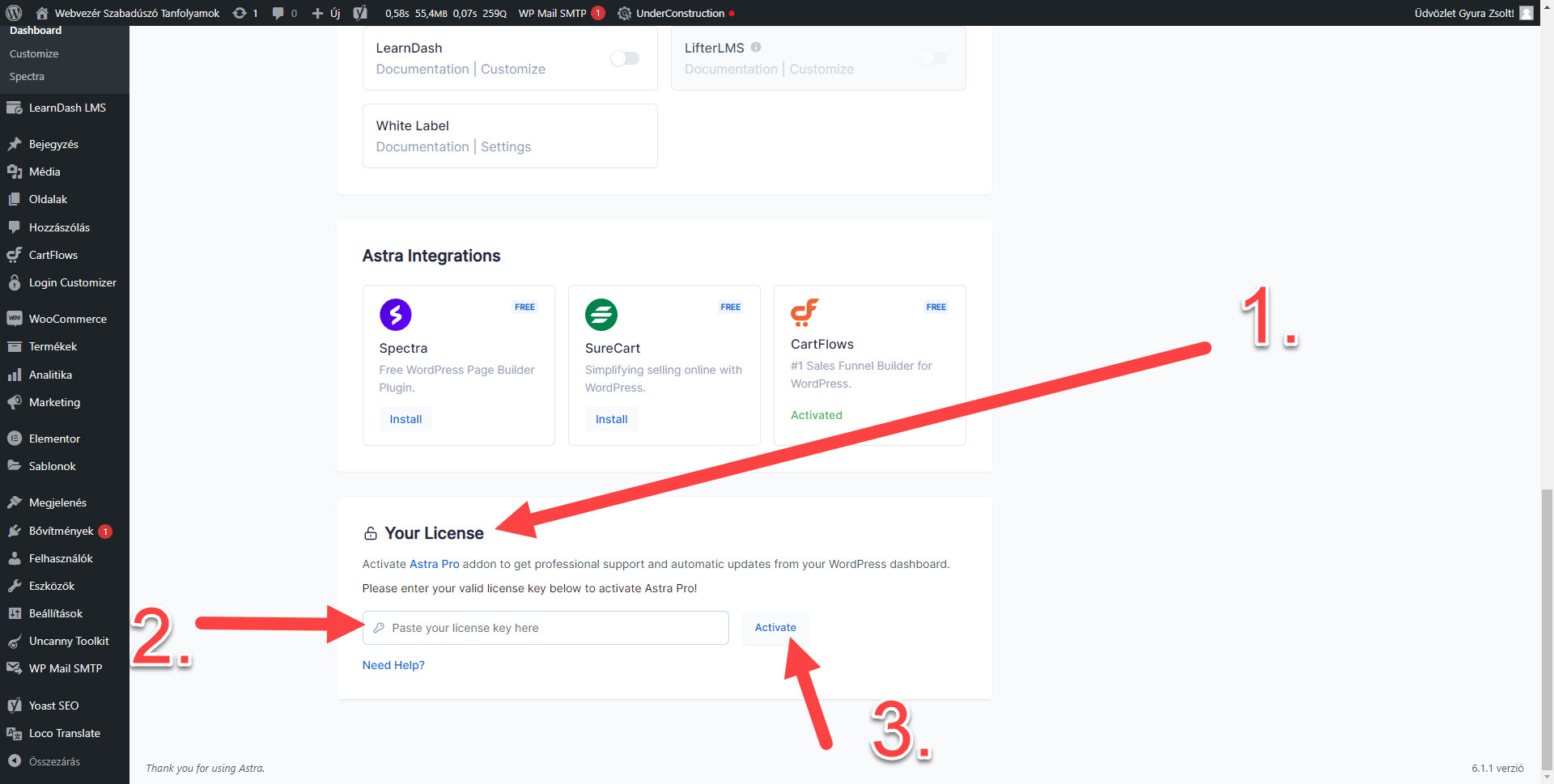Open the Astra Pro link in license text
Screen dimensions: 1554x784
pyautogui.click(x=435, y=564)
